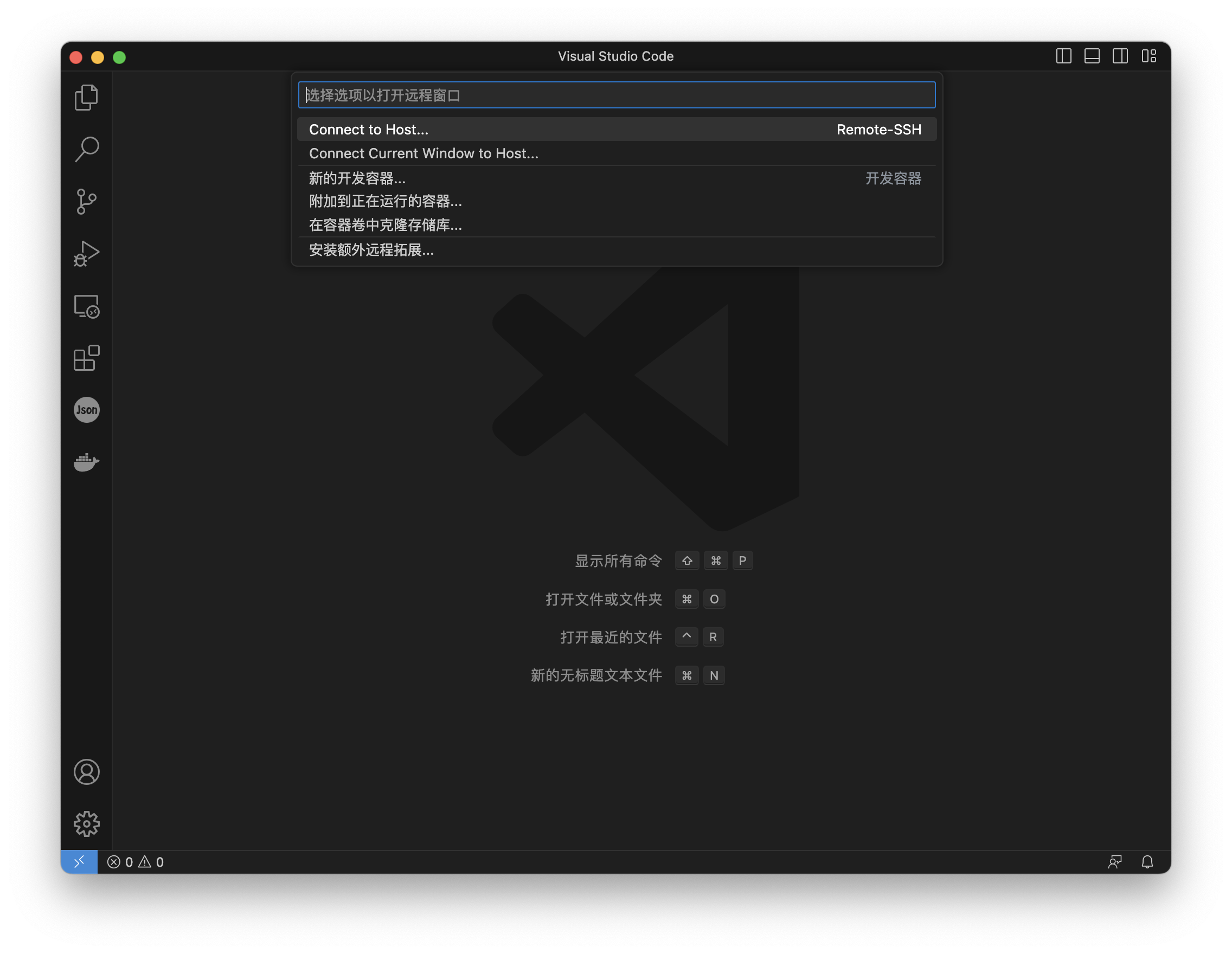Select 在容器卷中克隆存储库... option

coord(617,225)
